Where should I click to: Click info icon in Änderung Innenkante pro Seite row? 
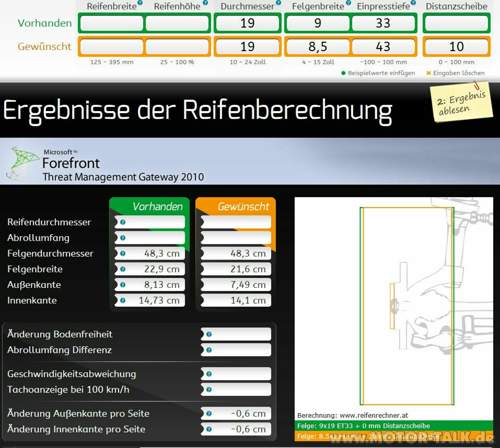[x=209, y=429]
